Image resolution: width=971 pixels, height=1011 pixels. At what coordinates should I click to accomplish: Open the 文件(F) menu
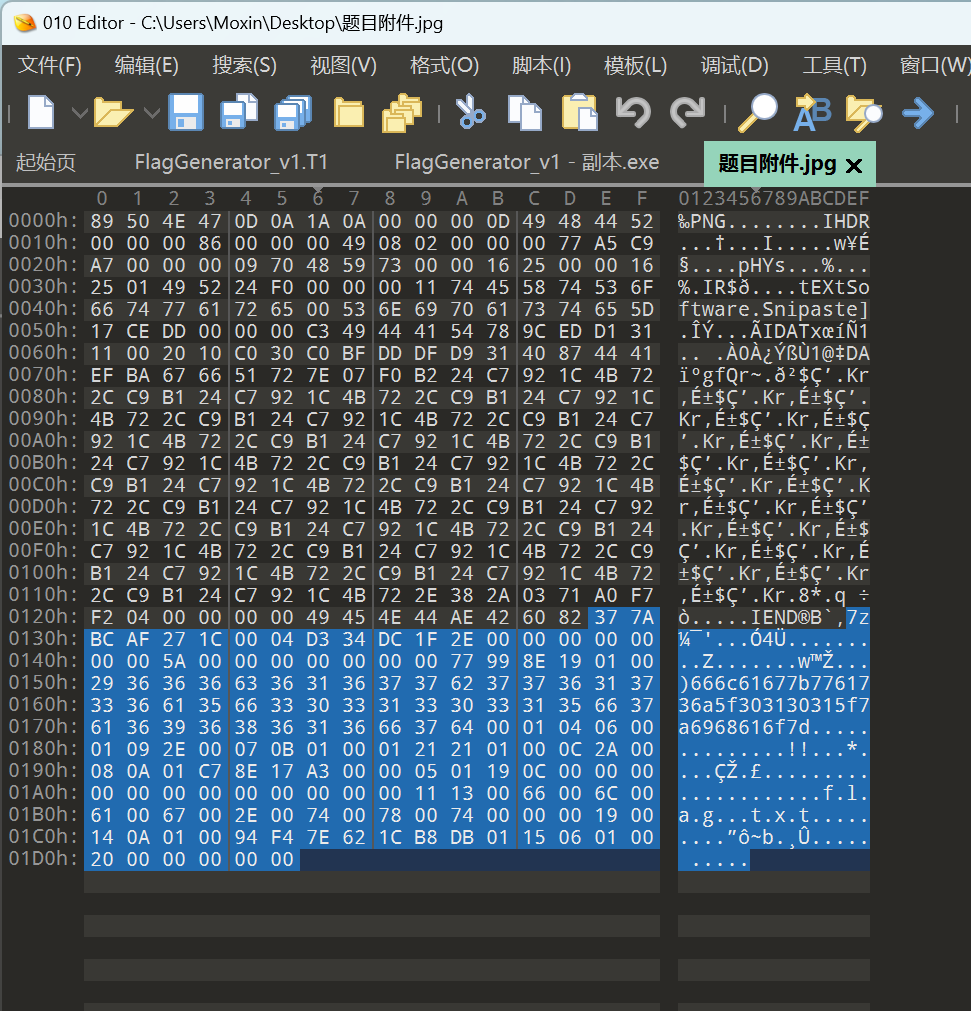50,65
